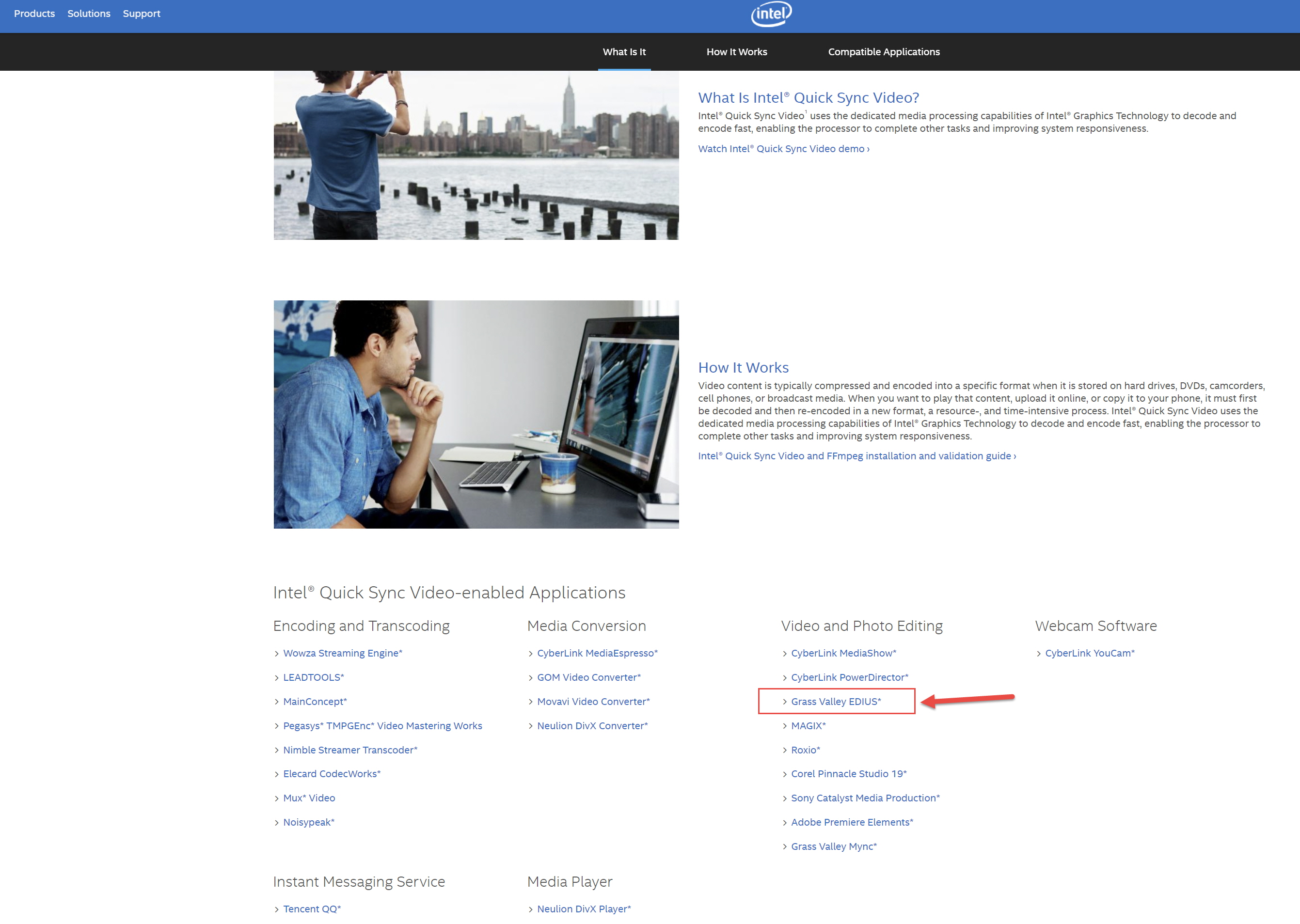This screenshot has height=924, width=1300.
Task: Open the Solutions menu
Action: 88,13
